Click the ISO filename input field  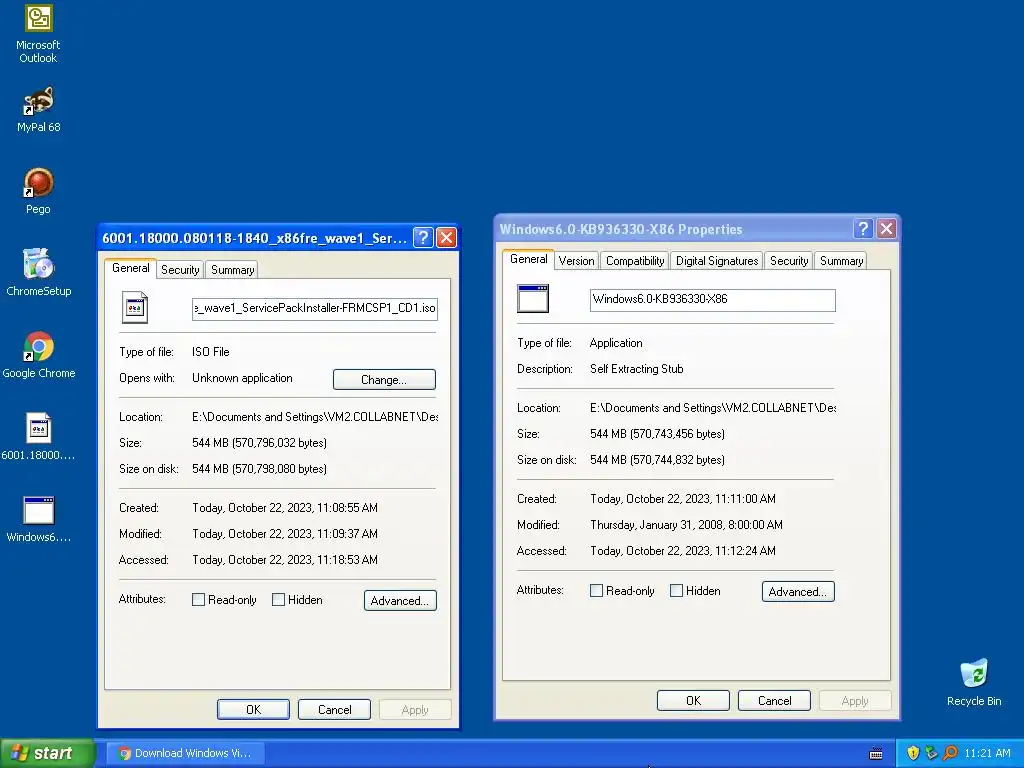[315, 308]
